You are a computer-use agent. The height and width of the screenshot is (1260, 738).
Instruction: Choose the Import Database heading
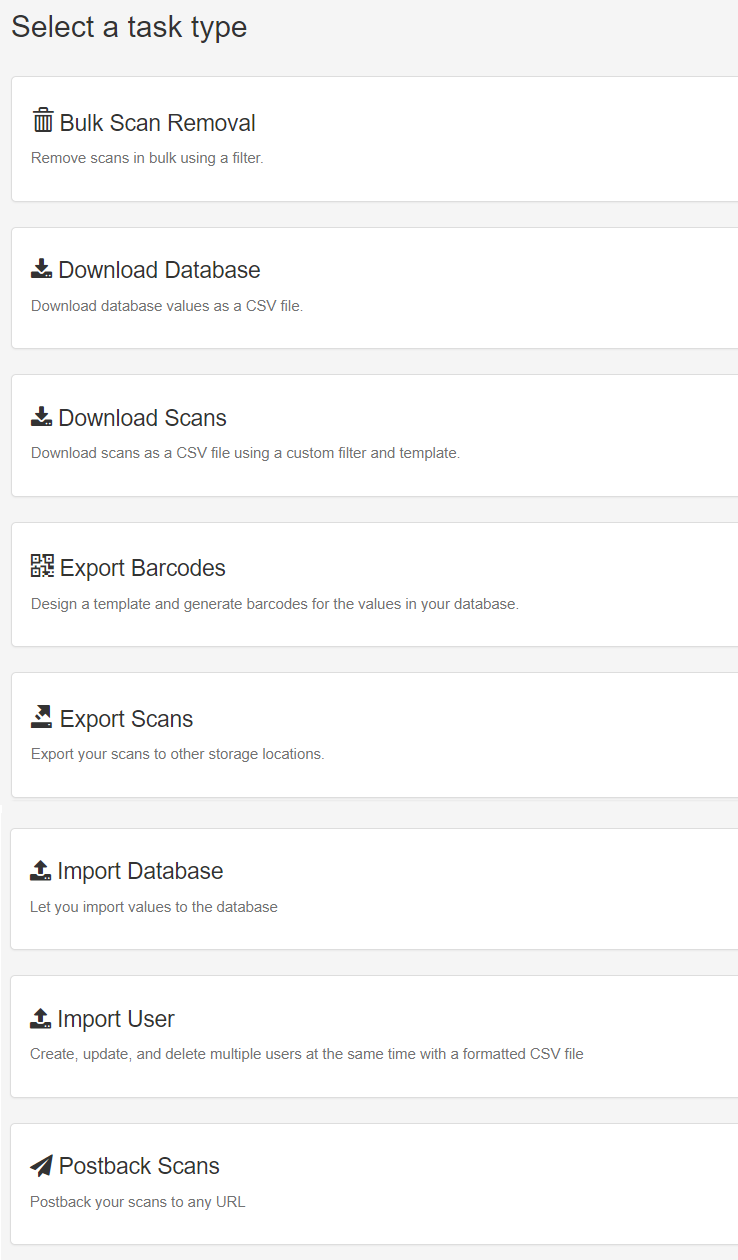pos(140,871)
